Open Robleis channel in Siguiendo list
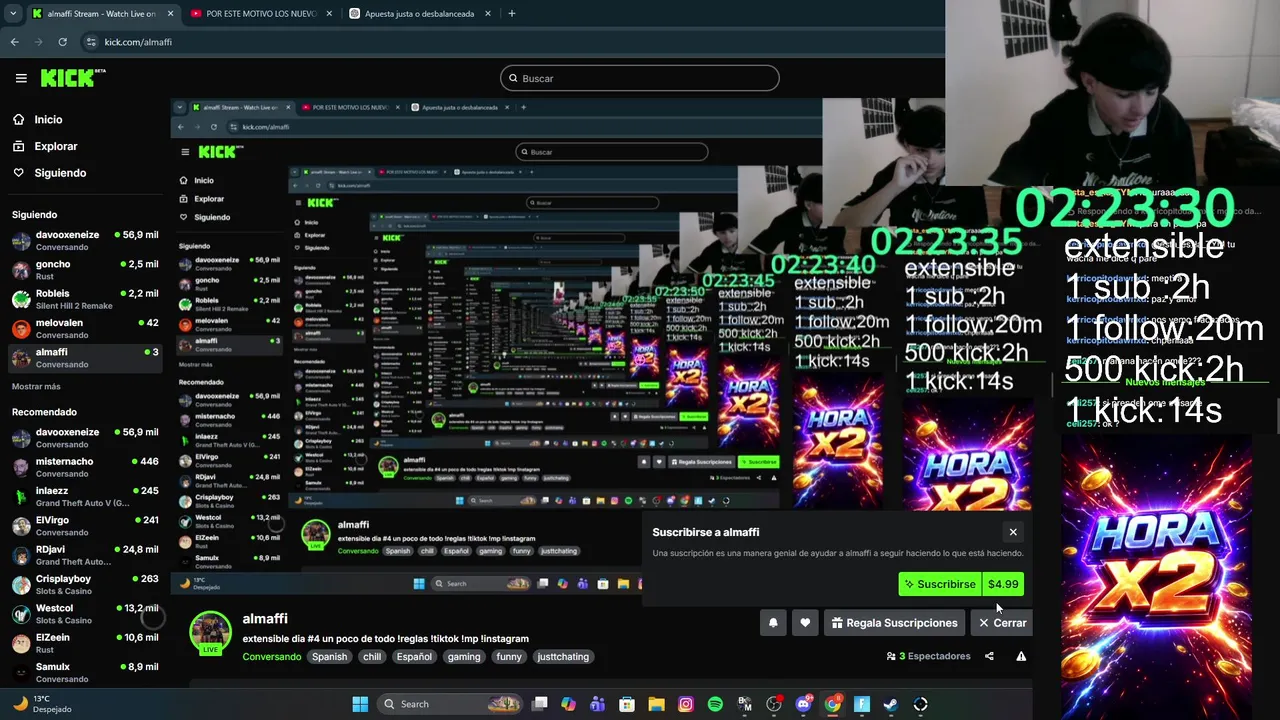The image size is (1280, 720). (85, 299)
